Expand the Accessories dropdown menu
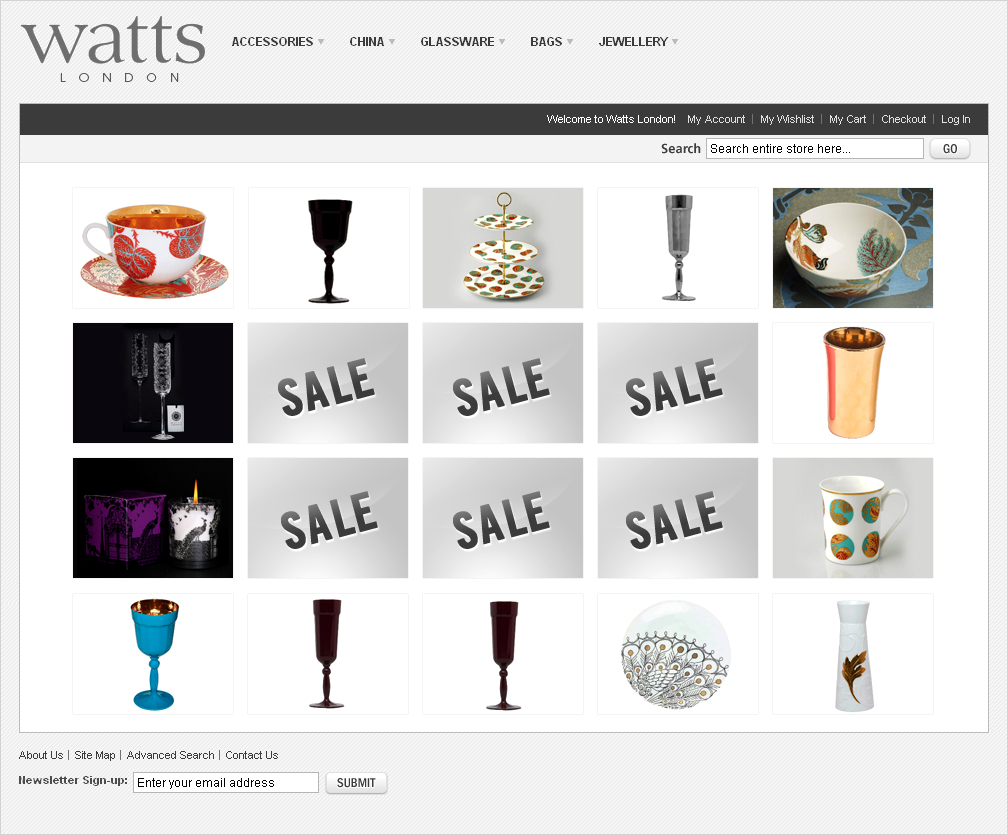Viewport: 1008px width, 835px height. [x=278, y=42]
